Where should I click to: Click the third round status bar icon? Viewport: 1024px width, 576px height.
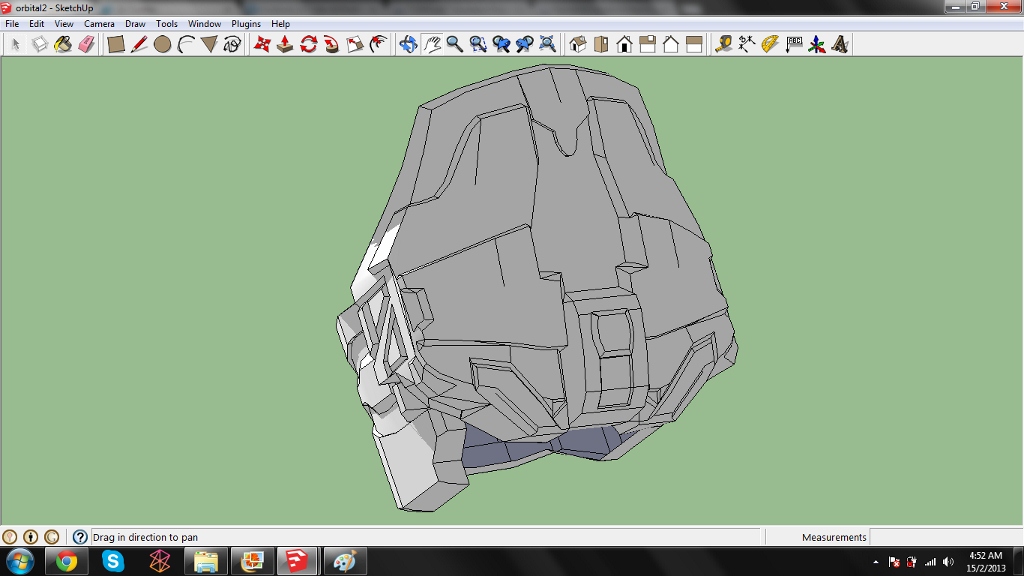point(52,537)
